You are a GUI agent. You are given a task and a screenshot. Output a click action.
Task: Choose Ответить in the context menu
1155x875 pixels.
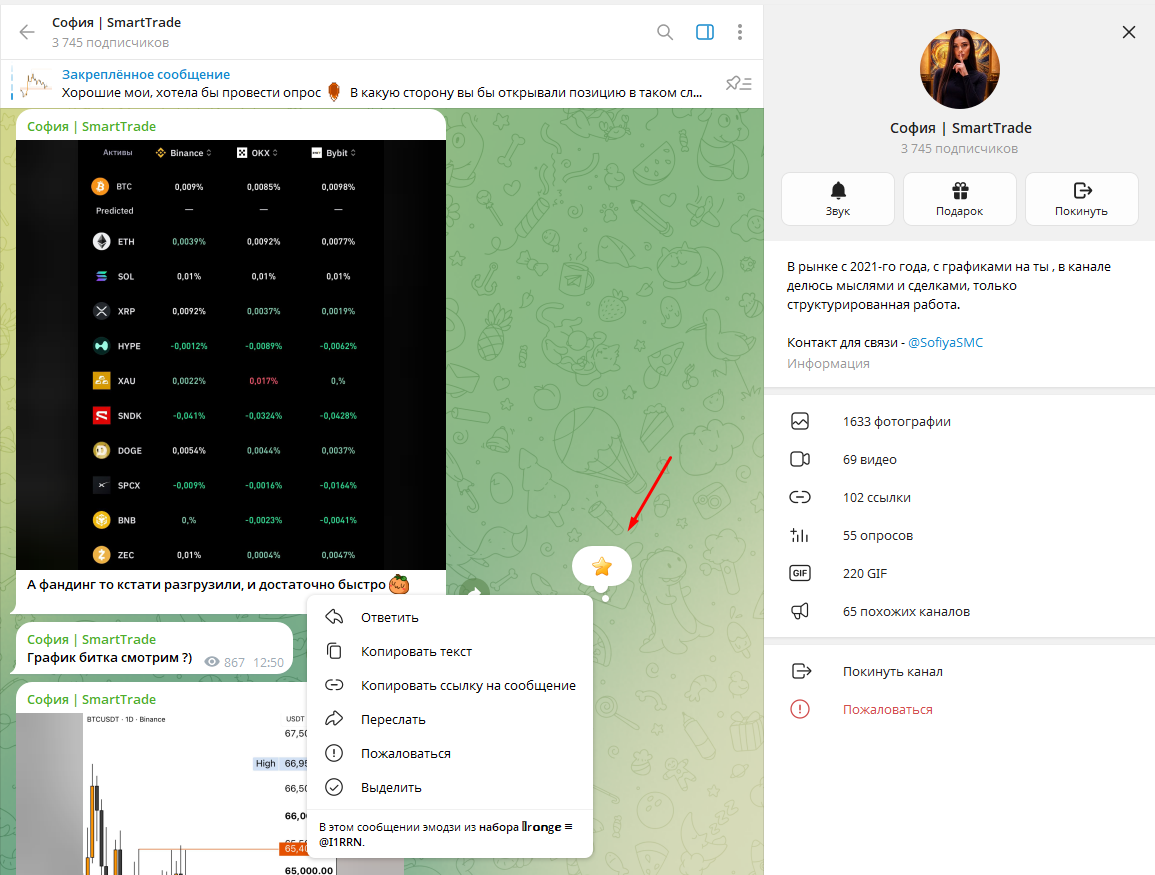click(x=449, y=617)
